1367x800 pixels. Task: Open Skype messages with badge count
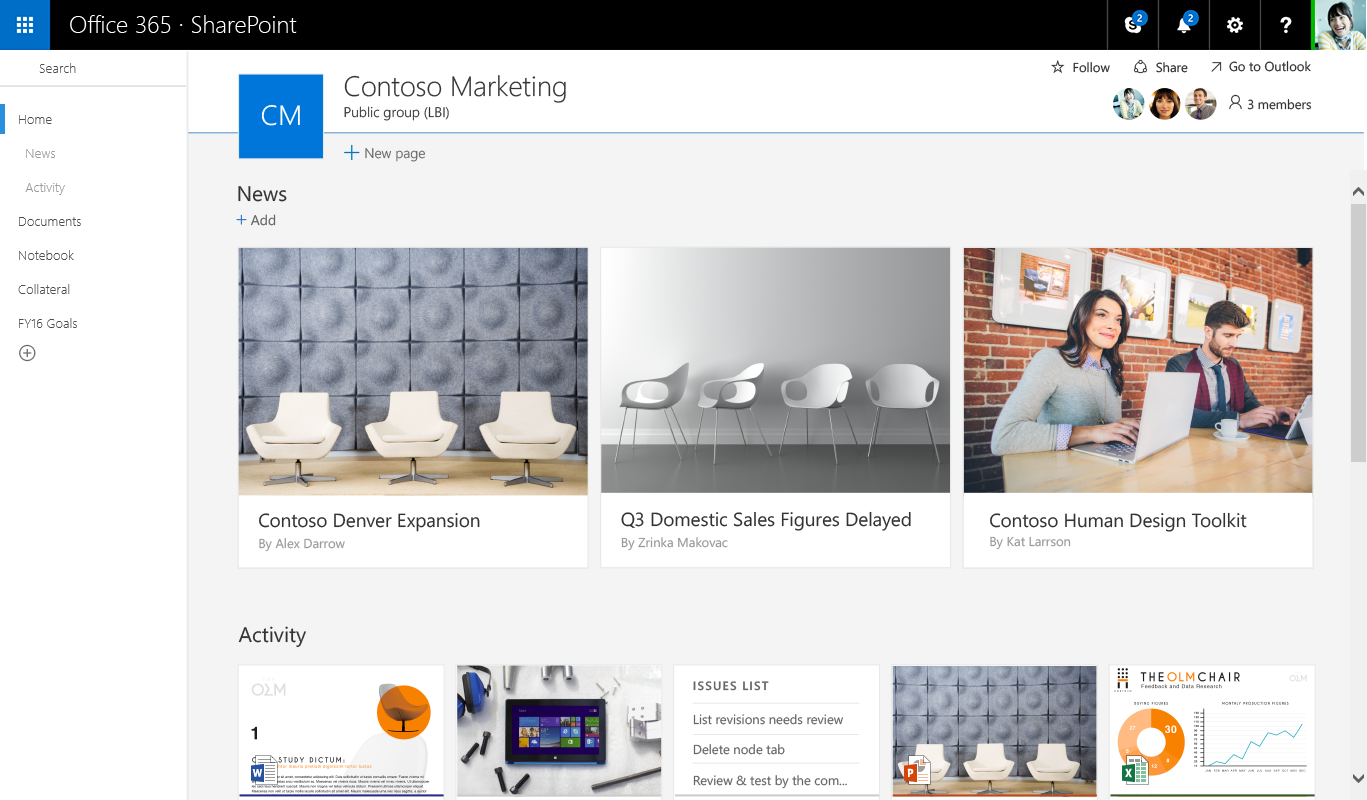click(1132, 25)
